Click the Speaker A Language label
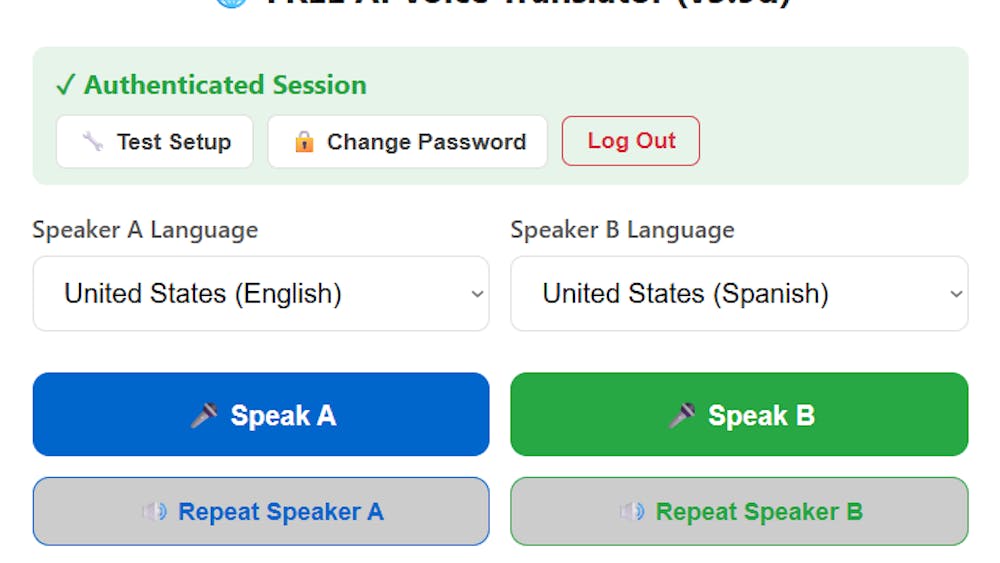The image size is (1000, 563). pos(145,230)
